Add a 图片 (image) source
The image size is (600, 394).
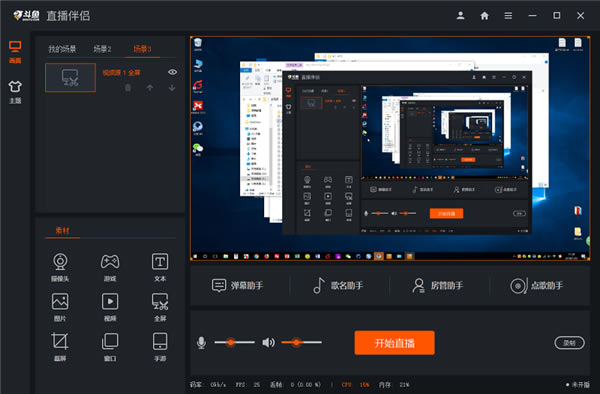(x=60, y=307)
